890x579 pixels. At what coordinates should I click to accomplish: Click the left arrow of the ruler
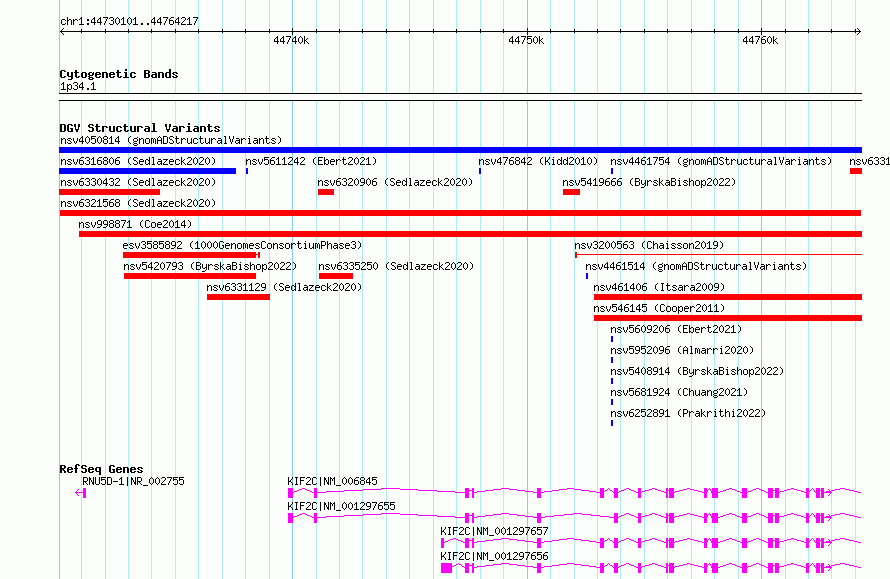62,31
